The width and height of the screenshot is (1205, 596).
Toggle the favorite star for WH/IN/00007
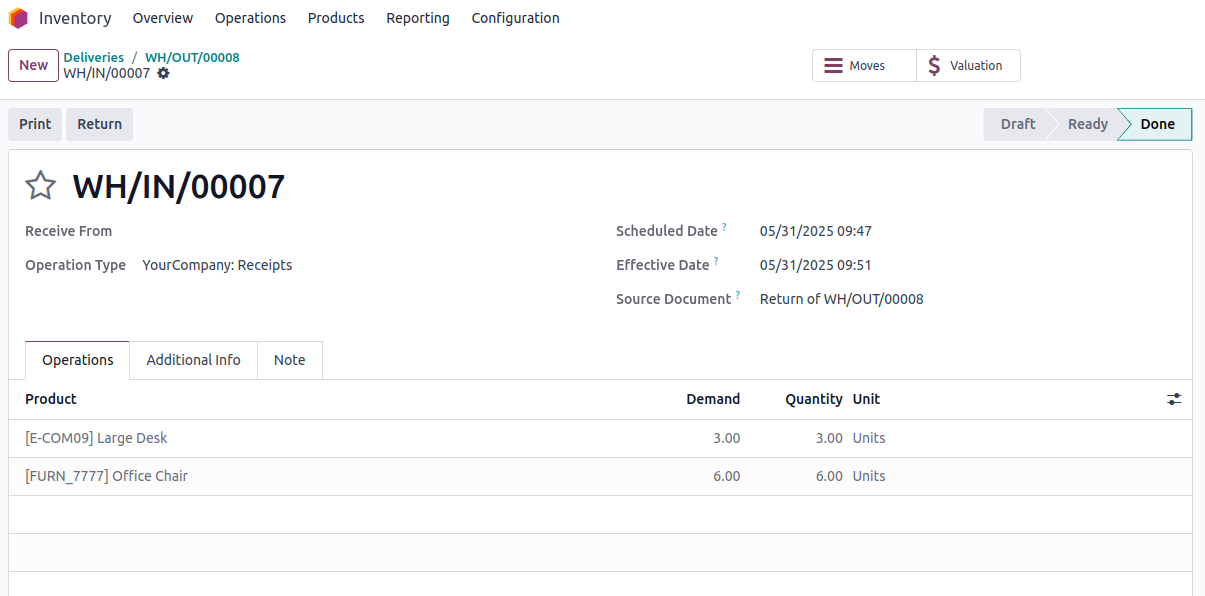[41, 186]
